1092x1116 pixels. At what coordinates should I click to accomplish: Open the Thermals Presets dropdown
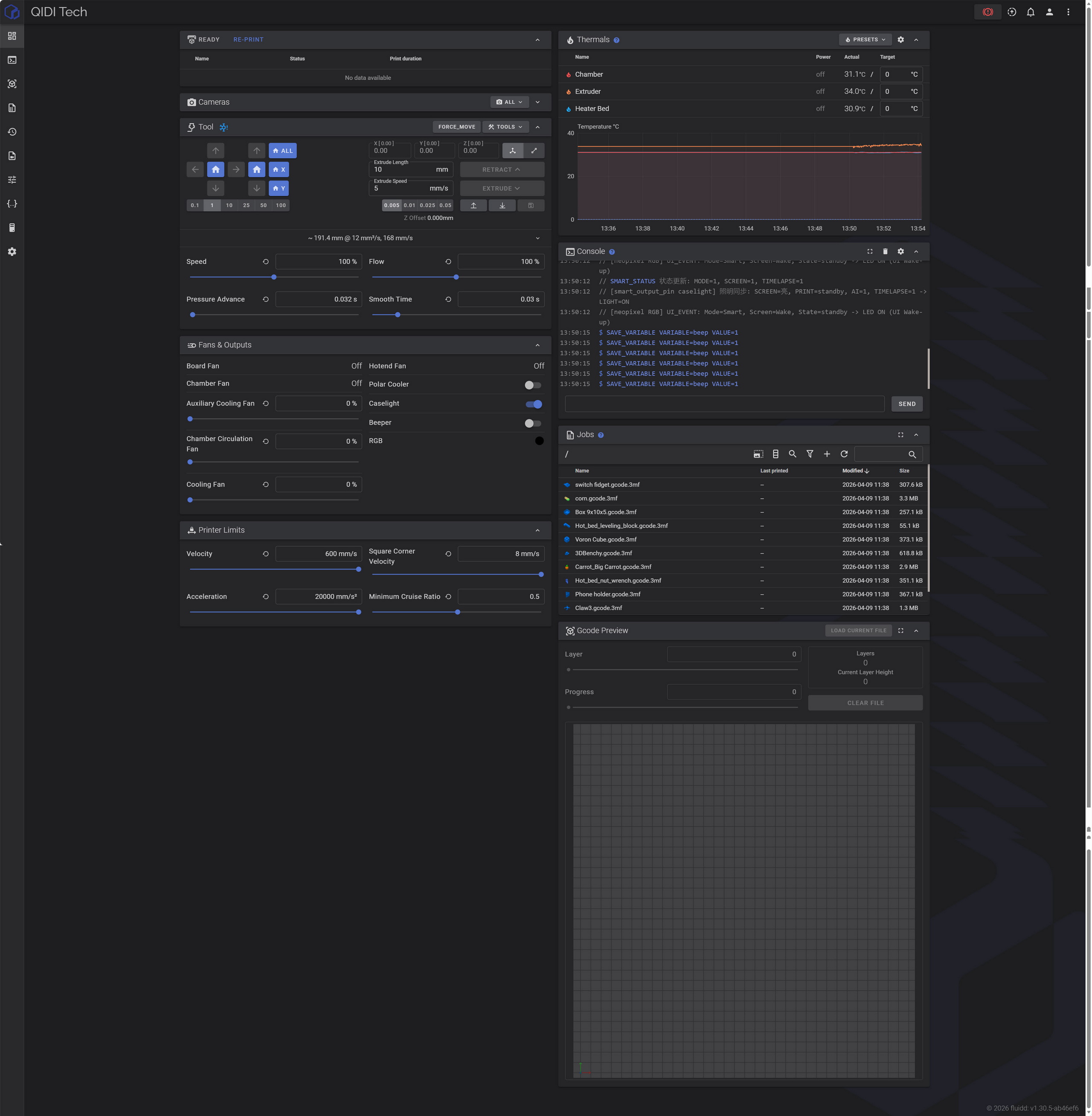pos(865,40)
